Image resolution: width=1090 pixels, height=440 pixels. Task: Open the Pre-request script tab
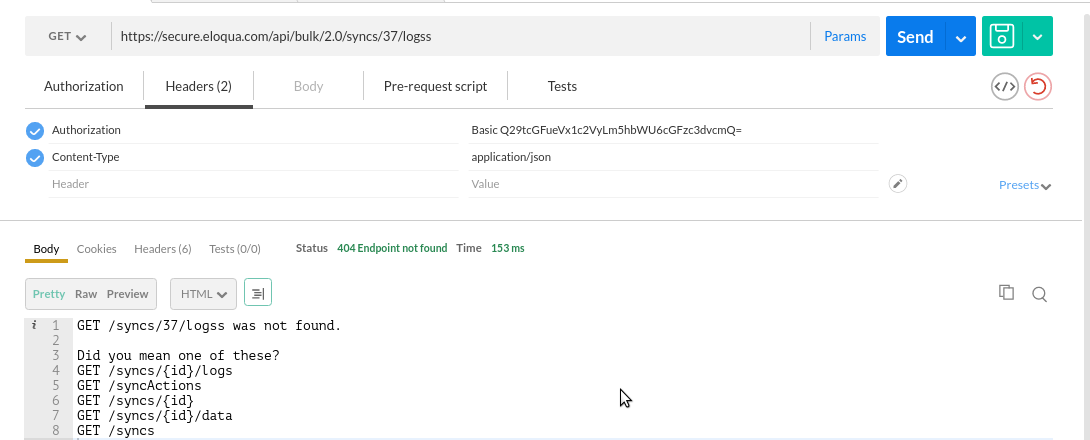tap(435, 87)
